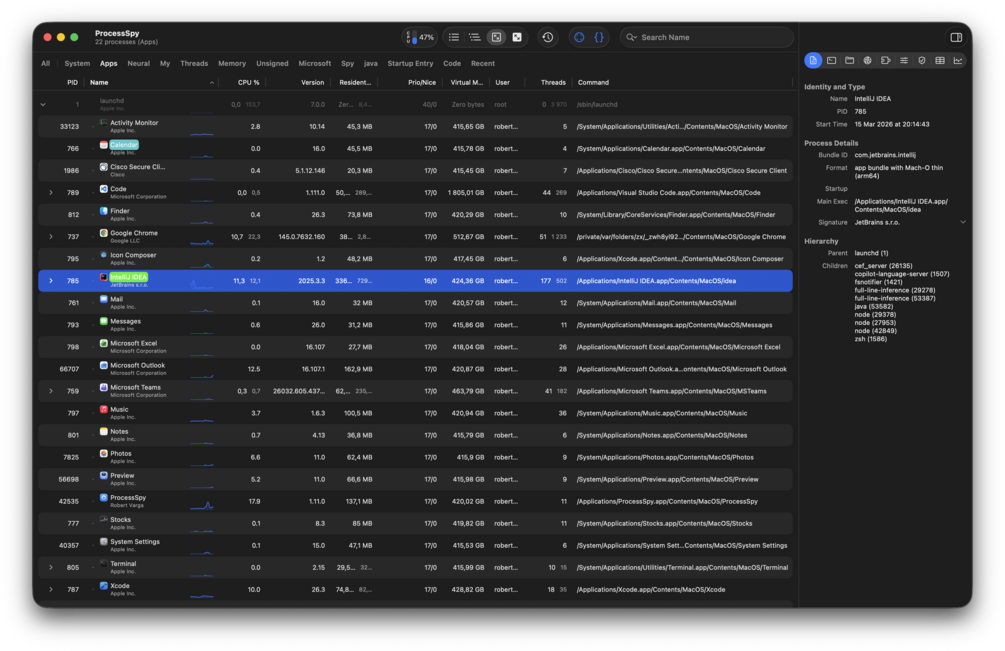Select the Unsigned filter tab
Viewport: 1005px width, 651px height.
(x=272, y=63)
